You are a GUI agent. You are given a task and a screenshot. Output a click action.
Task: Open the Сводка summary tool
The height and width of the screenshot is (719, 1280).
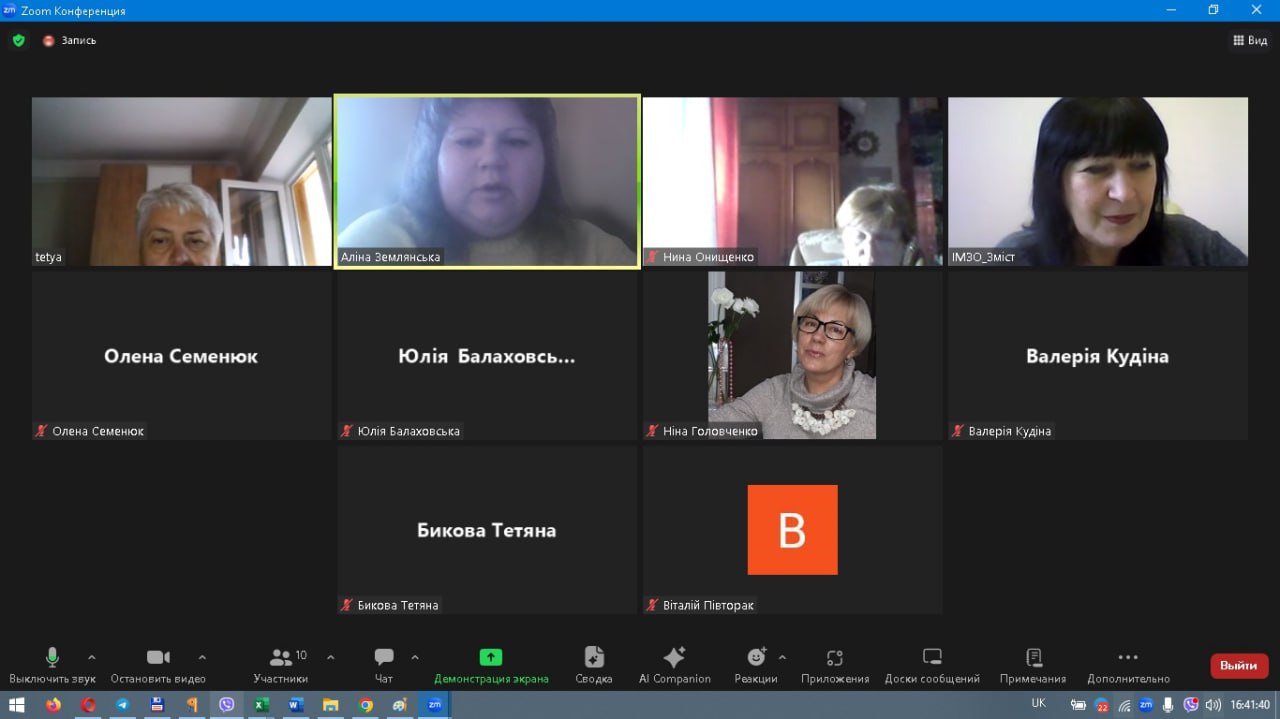(594, 665)
